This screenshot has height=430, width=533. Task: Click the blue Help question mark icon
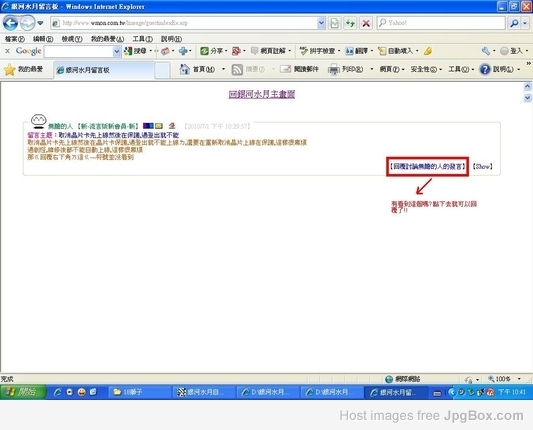coord(485,69)
